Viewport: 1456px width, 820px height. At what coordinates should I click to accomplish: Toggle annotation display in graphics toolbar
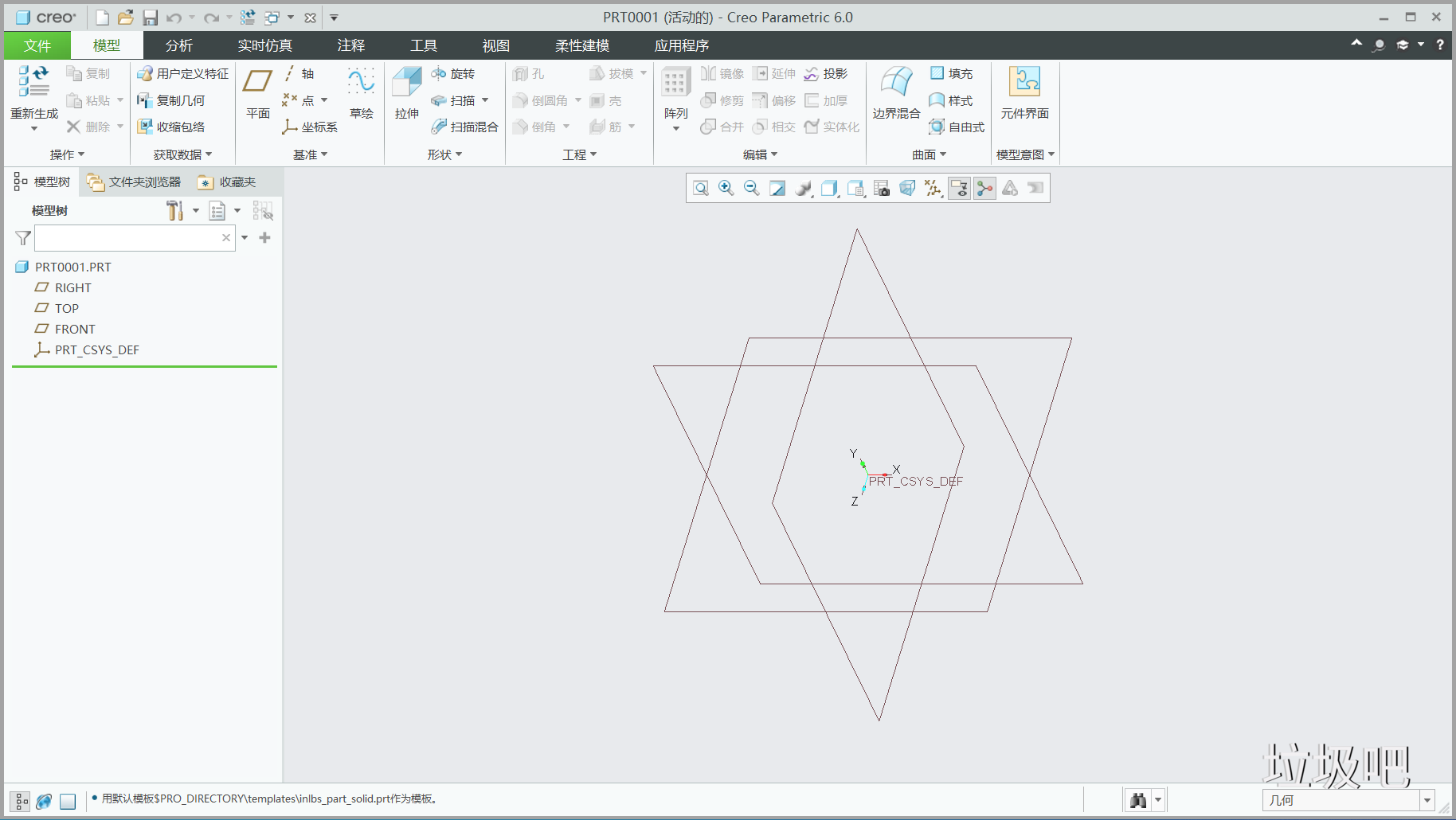[x=958, y=189]
